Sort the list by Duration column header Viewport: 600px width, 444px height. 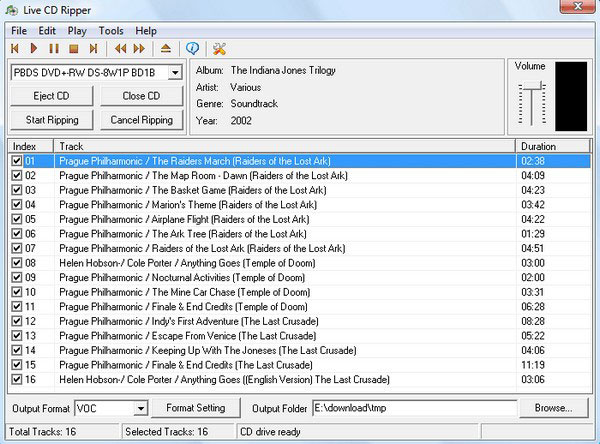[x=552, y=146]
